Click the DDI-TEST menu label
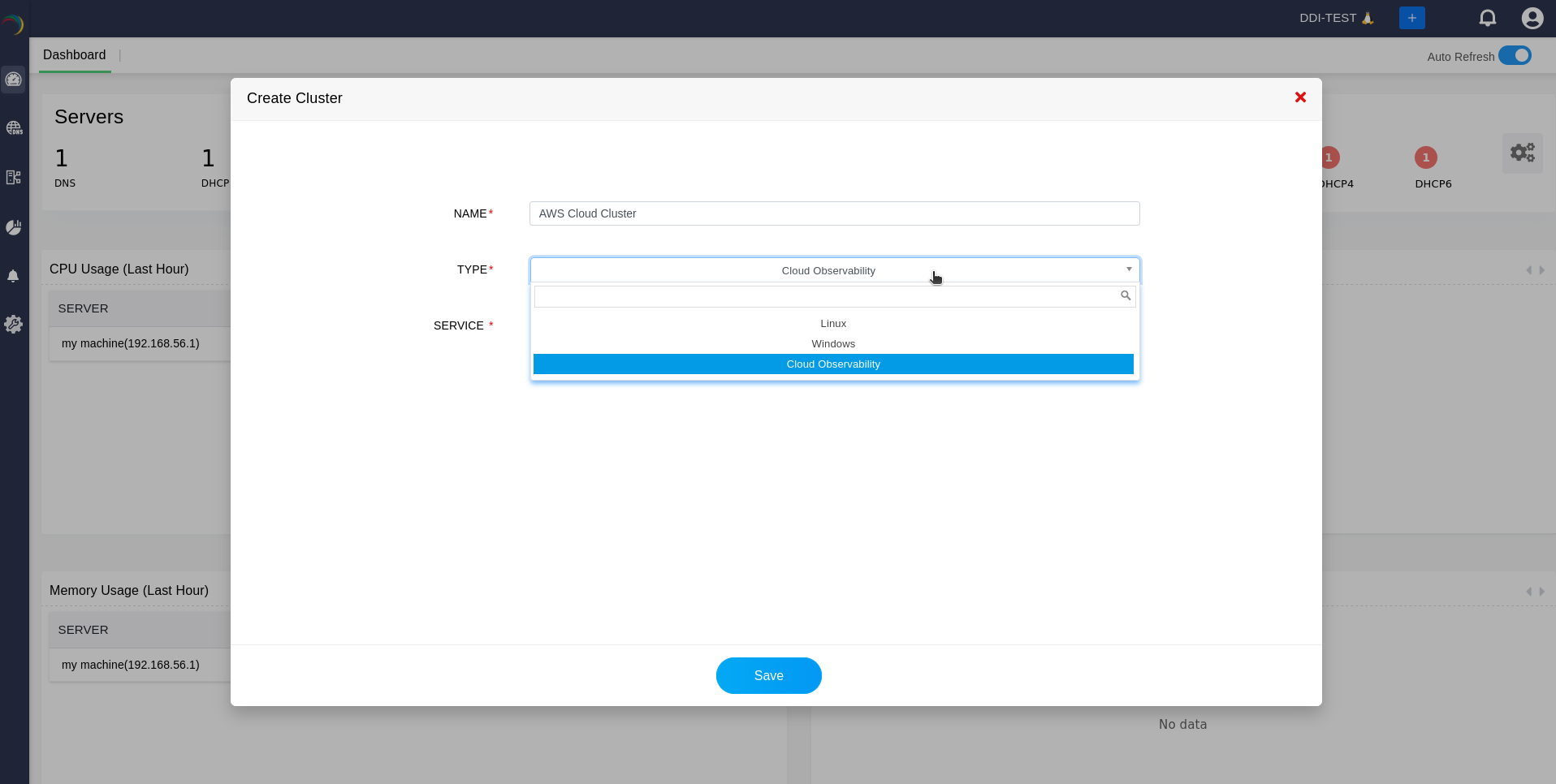The height and width of the screenshot is (784, 1556). (x=1329, y=17)
